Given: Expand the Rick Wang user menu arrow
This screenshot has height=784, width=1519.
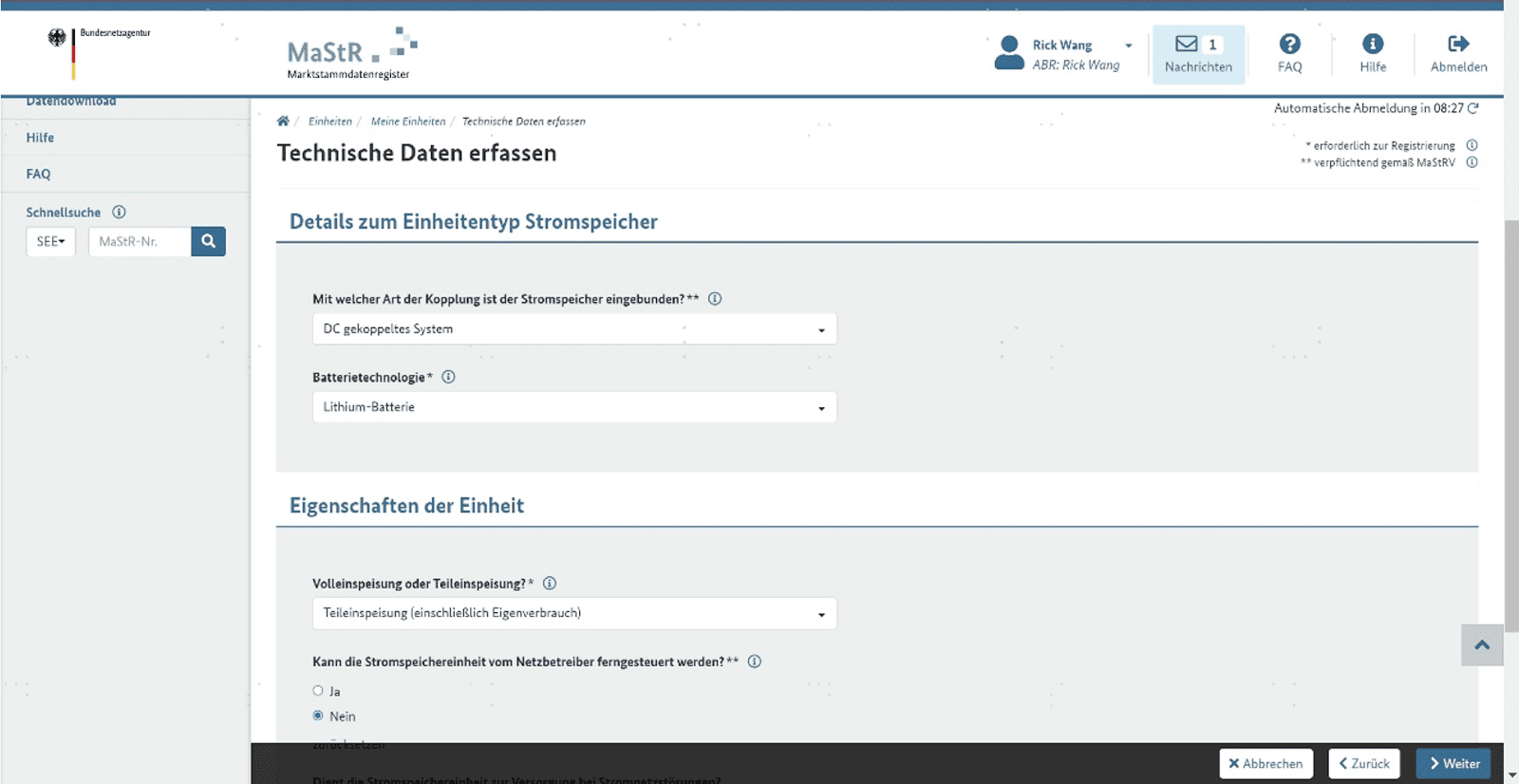Looking at the screenshot, I should 1129,46.
